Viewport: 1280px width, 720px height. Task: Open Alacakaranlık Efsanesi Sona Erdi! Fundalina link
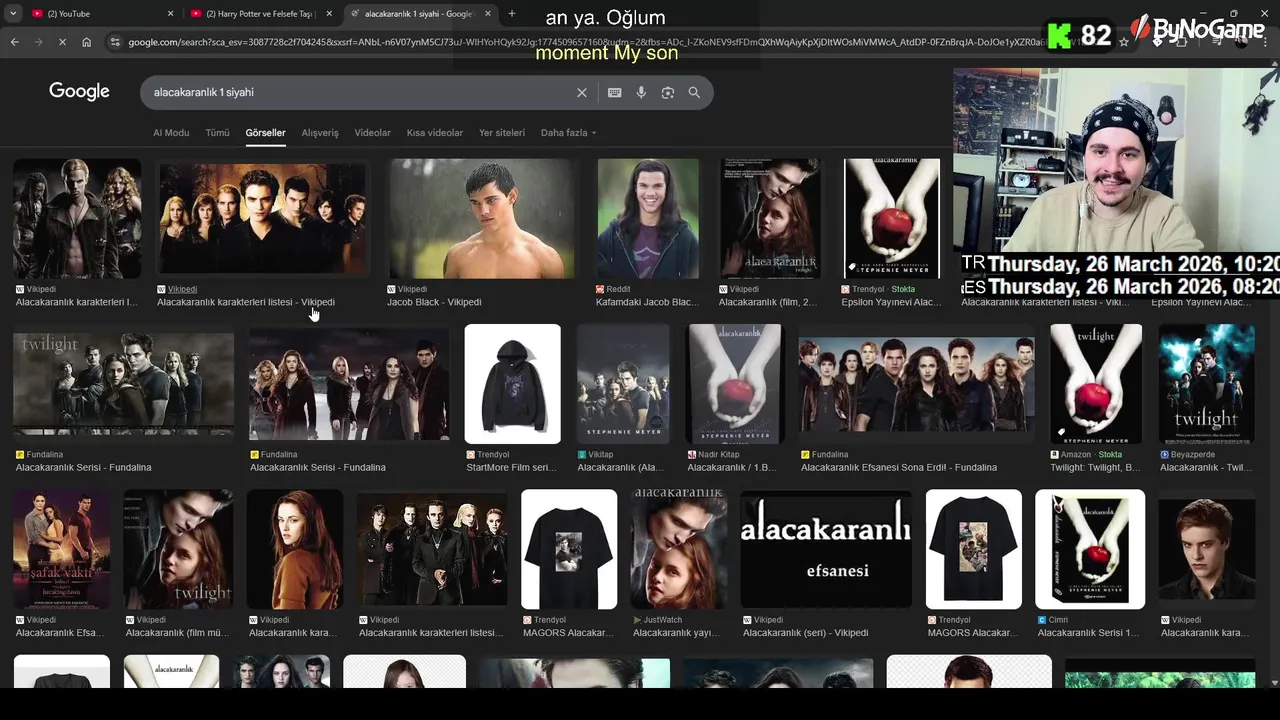point(899,467)
